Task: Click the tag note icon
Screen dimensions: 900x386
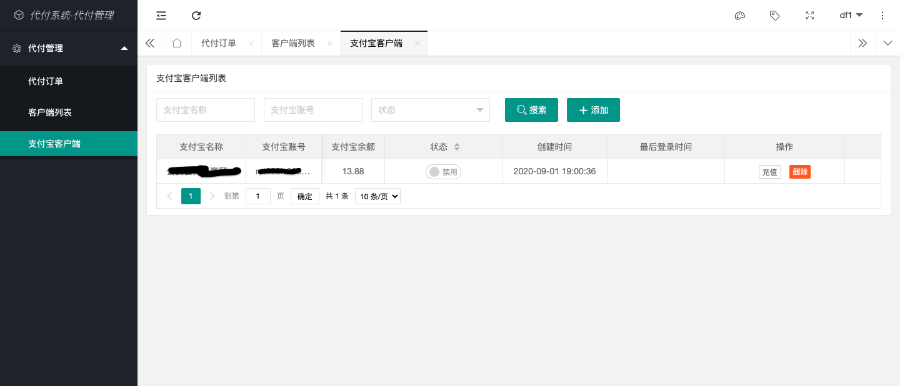Action: point(775,16)
